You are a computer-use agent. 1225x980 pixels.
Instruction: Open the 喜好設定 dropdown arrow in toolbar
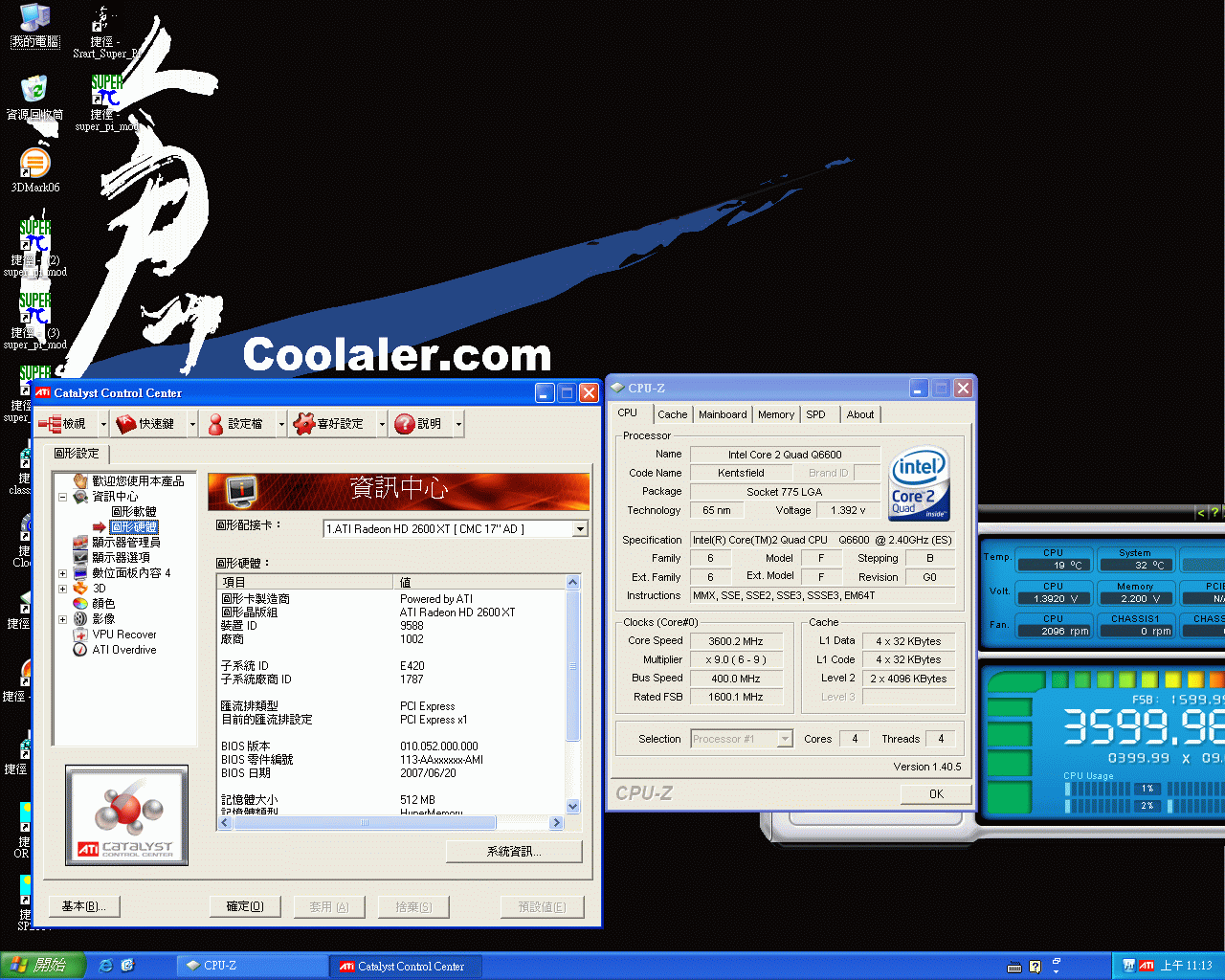[382, 424]
